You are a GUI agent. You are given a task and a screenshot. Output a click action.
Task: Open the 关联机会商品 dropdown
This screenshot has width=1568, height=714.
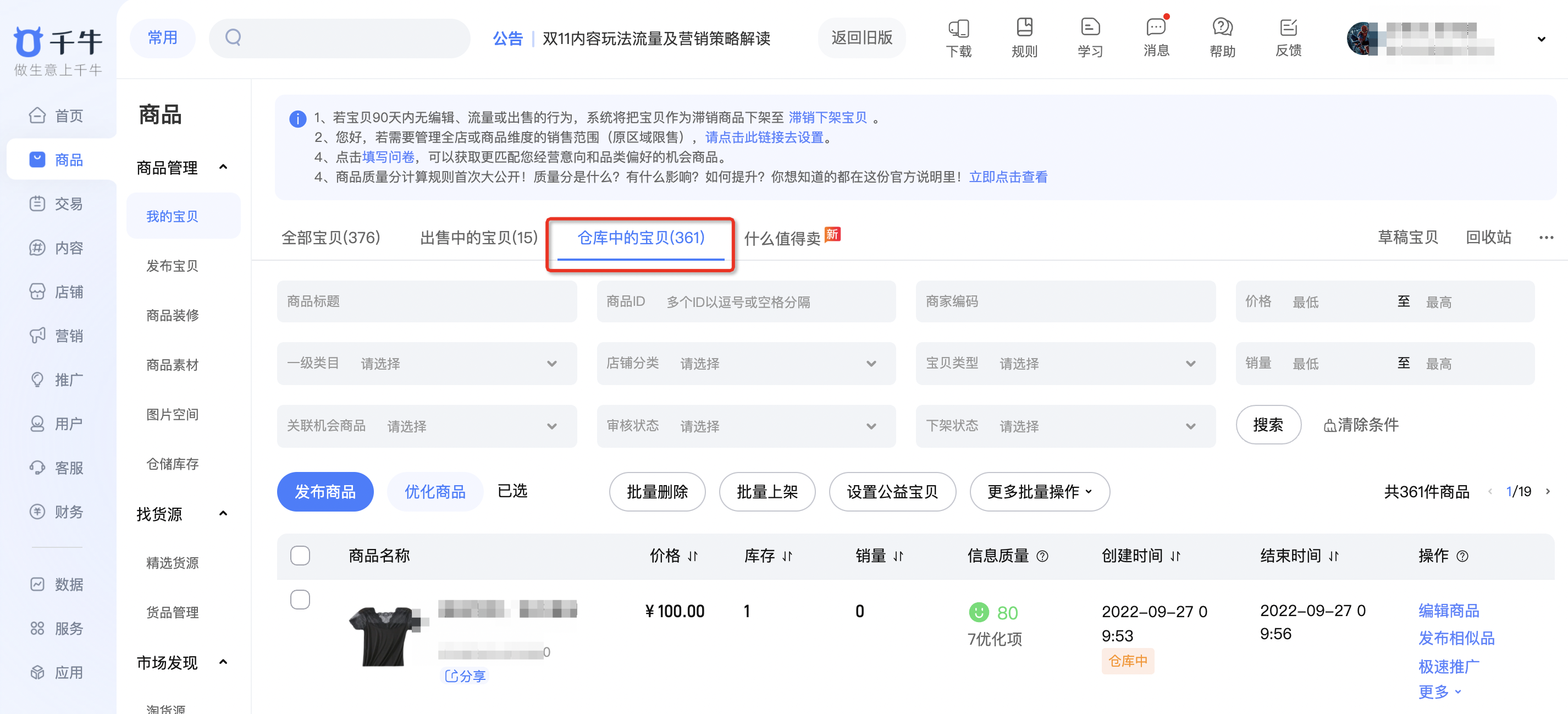(x=427, y=426)
